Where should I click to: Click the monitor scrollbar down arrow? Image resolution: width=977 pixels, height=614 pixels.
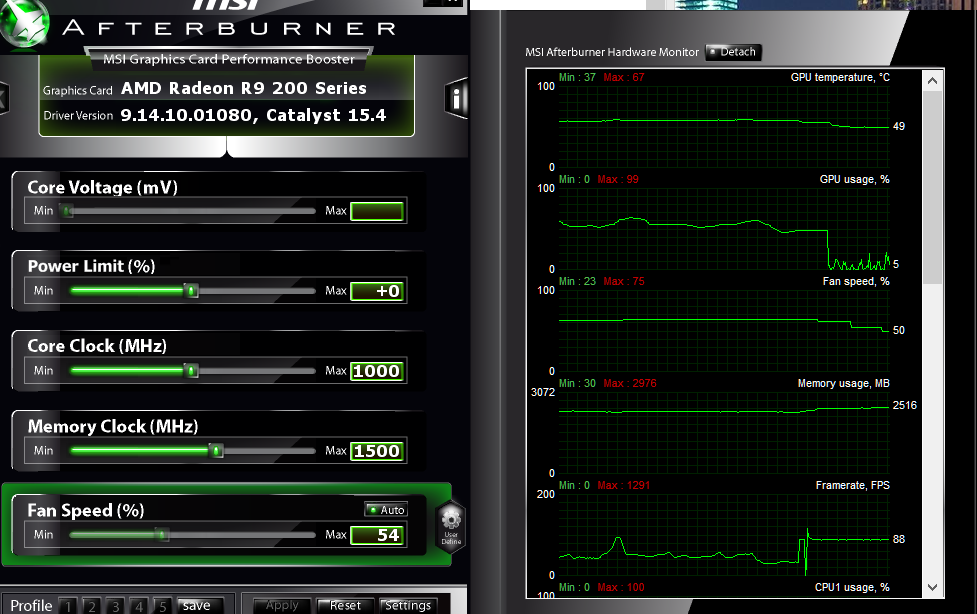(x=932, y=587)
